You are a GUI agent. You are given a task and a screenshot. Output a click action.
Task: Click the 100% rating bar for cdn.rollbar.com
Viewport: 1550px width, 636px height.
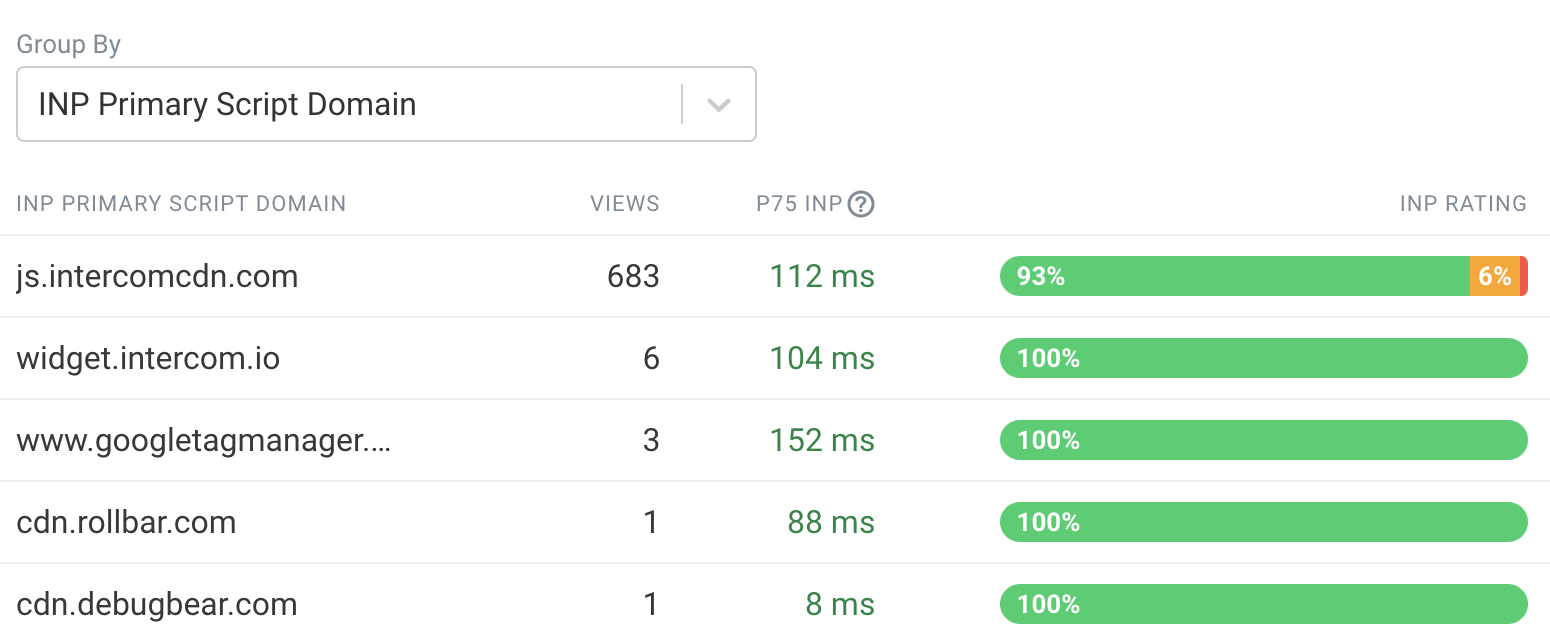click(x=1264, y=522)
